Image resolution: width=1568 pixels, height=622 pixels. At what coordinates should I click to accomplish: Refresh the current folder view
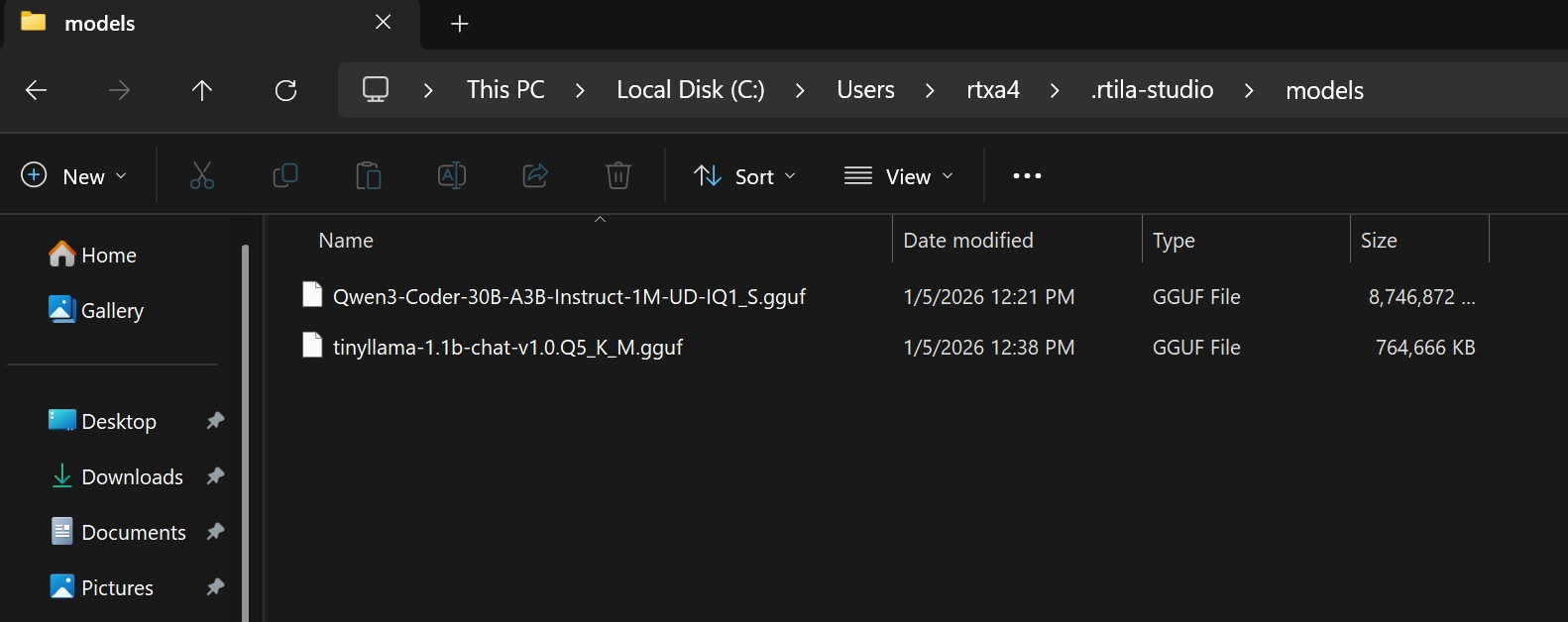pos(285,91)
